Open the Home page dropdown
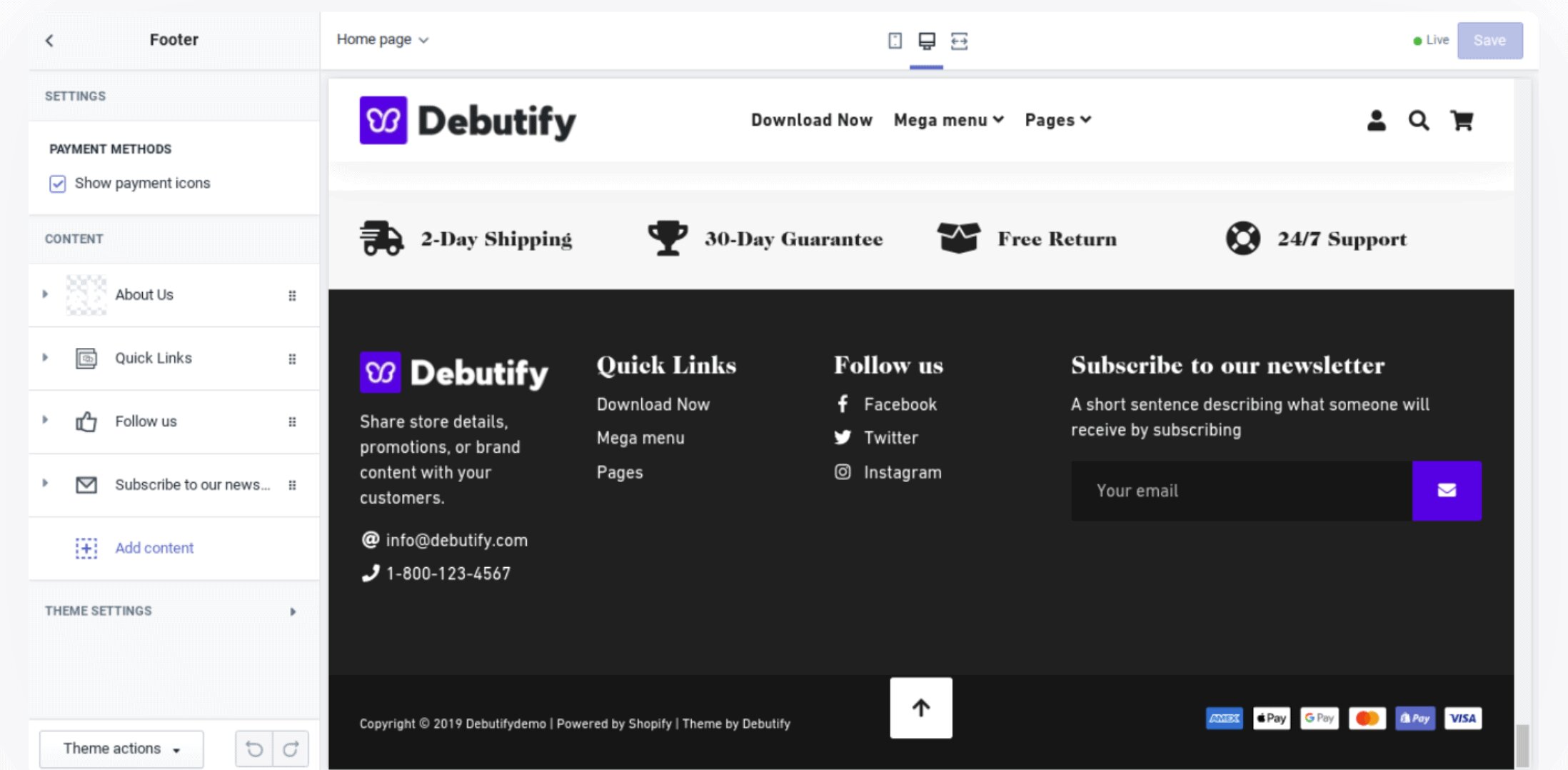Image resolution: width=1568 pixels, height=770 pixels. click(383, 39)
